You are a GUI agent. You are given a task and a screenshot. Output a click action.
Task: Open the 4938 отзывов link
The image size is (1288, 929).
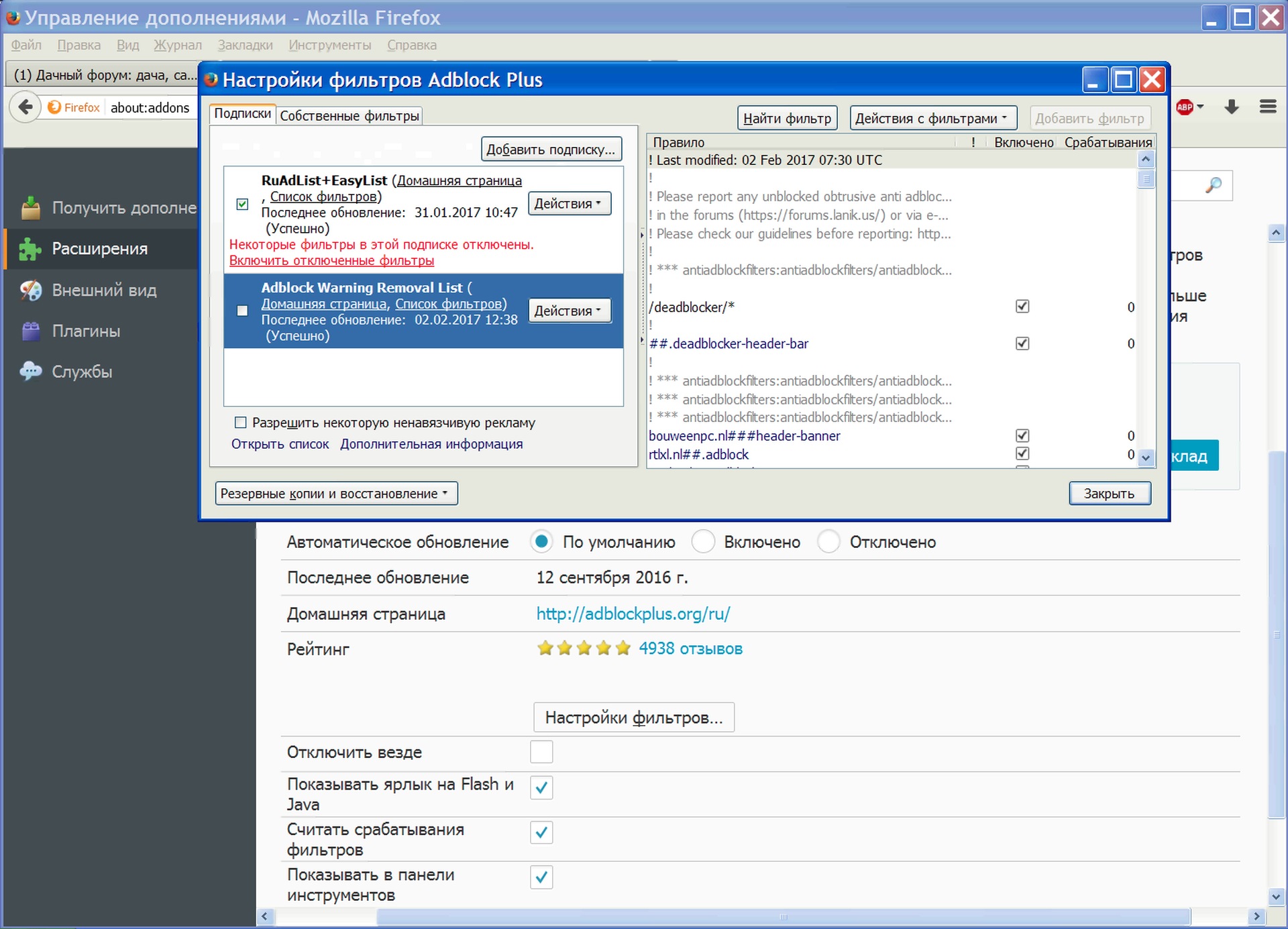pos(690,648)
